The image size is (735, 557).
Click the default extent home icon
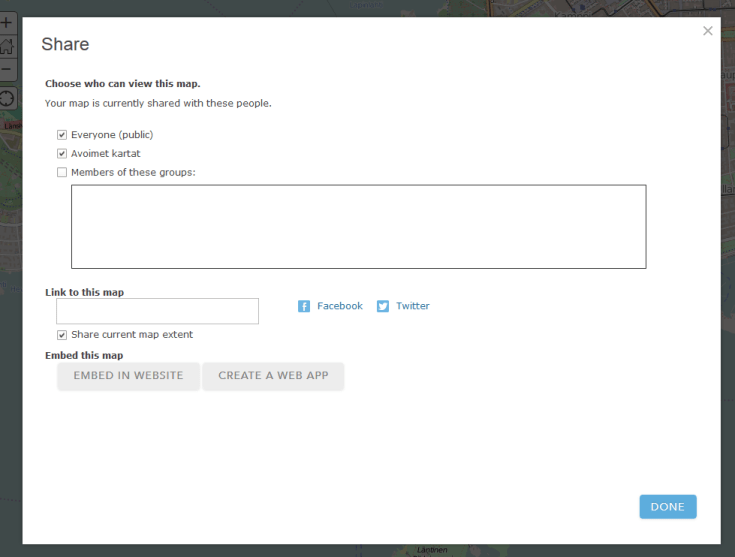tap(7, 45)
